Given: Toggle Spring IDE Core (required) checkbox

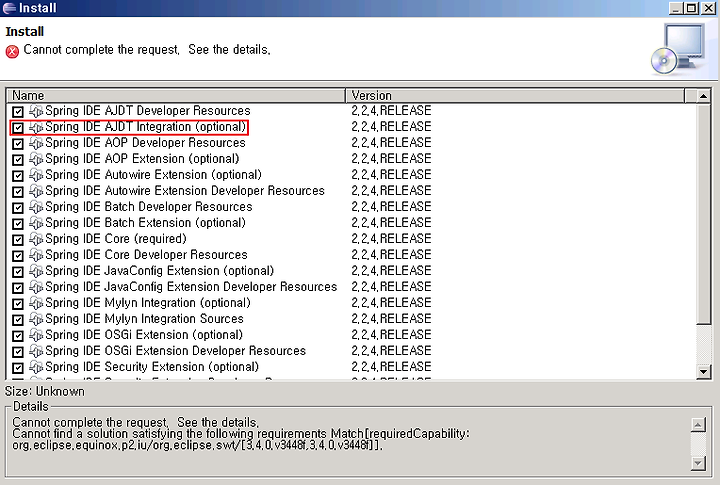Looking at the screenshot, I should pyautogui.click(x=18, y=240).
